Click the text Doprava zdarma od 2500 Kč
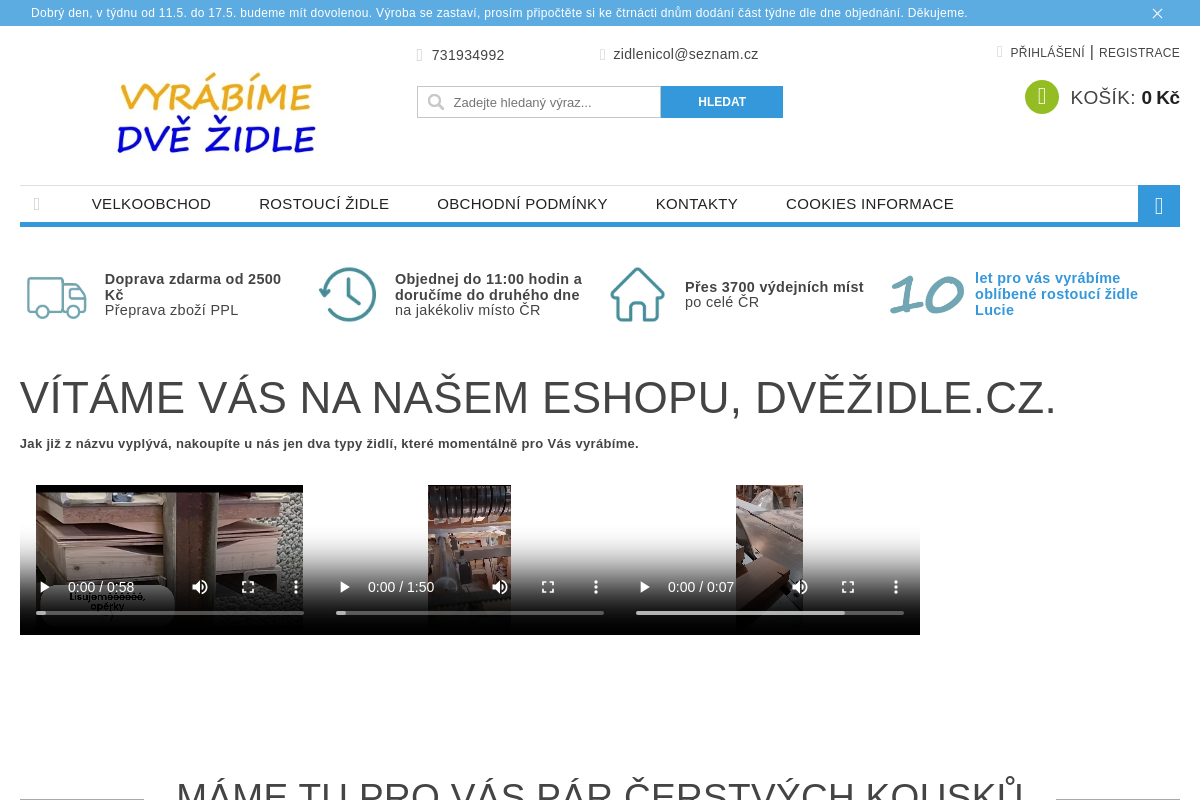Viewport: 1200px width, 800px height. point(193,287)
